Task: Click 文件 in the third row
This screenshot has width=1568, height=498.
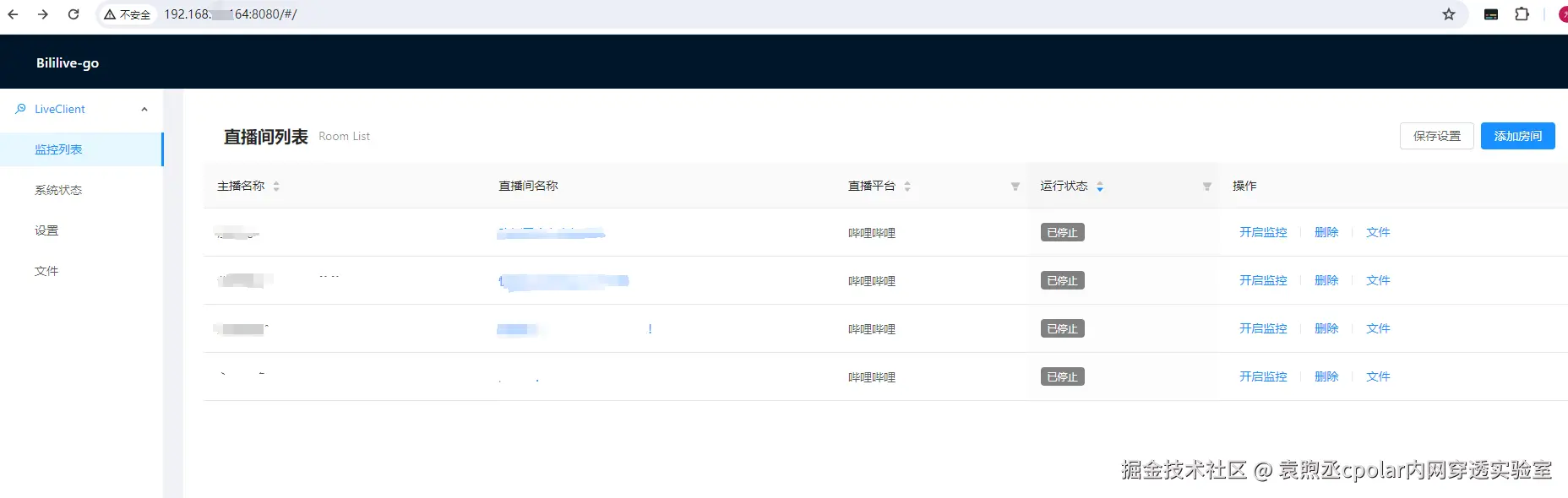Action: (x=1378, y=328)
